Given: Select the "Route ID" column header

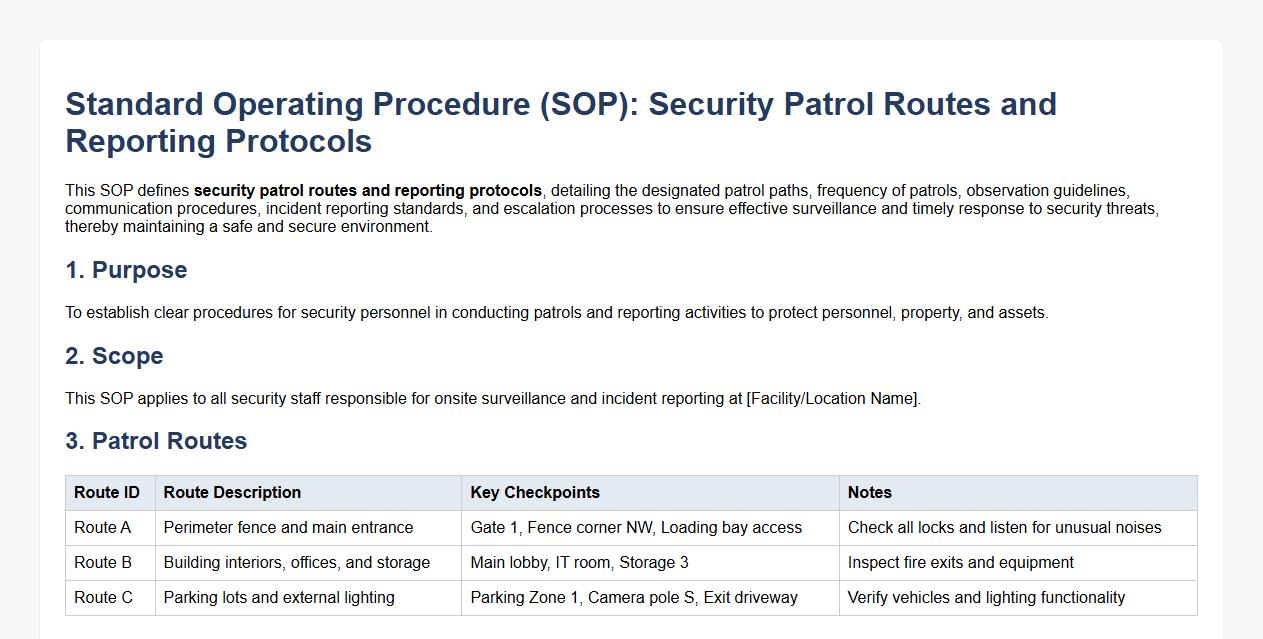Looking at the screenshot, I should (107, 493).
